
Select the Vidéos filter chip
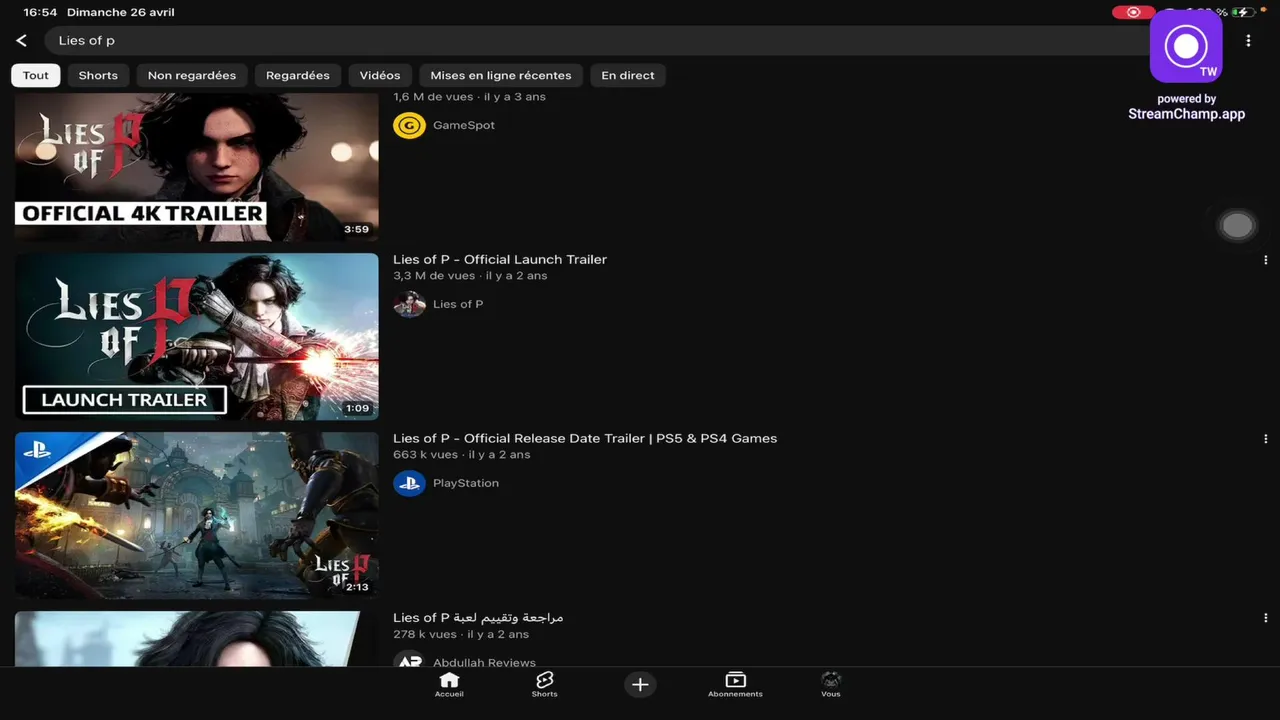pos(380,75)
